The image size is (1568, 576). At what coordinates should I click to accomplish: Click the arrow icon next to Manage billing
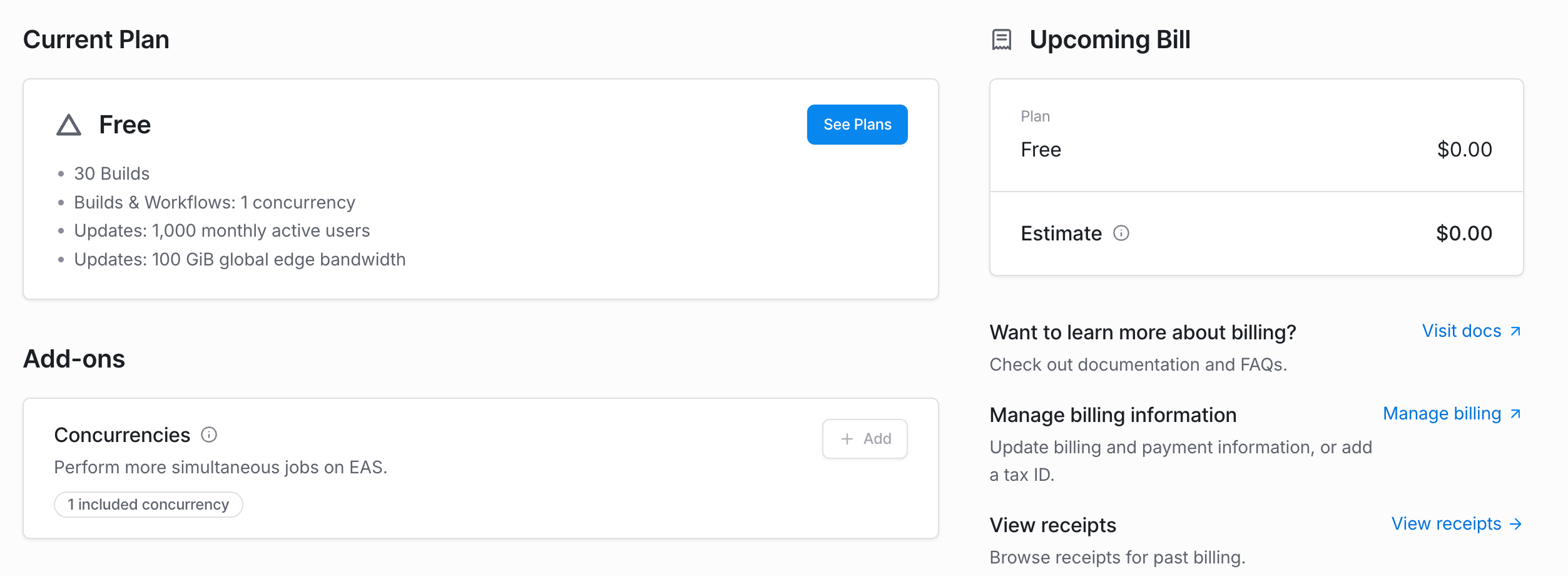pos(1517,414)
